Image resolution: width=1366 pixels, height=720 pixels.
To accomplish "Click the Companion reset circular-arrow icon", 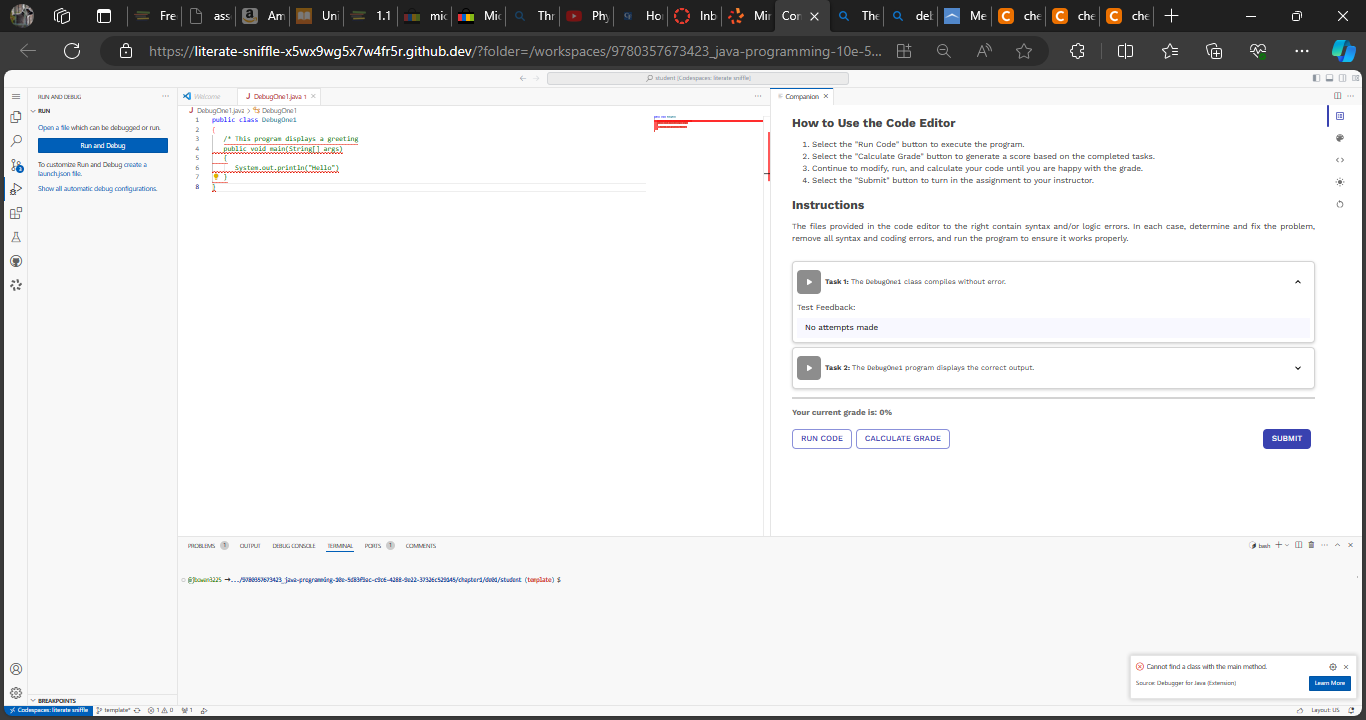I will 1340,204.
